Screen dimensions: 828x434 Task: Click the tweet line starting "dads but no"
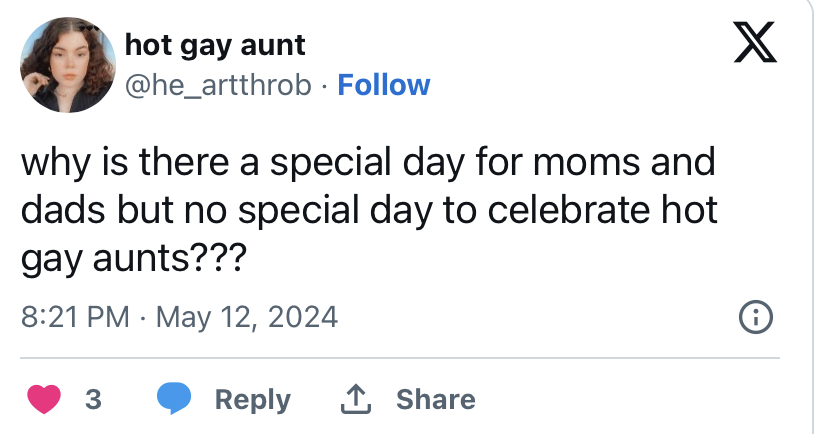point(369,210)
